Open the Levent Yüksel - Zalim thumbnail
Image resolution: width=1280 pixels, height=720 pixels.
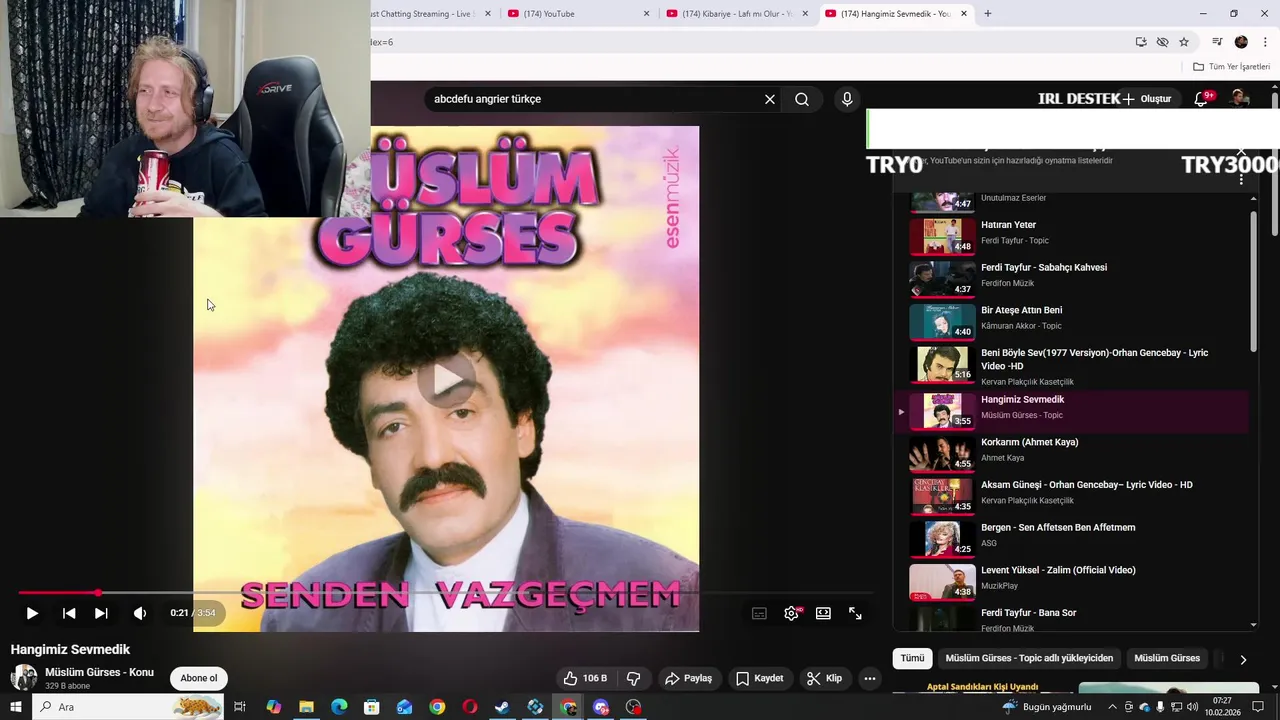coord(941,582)
